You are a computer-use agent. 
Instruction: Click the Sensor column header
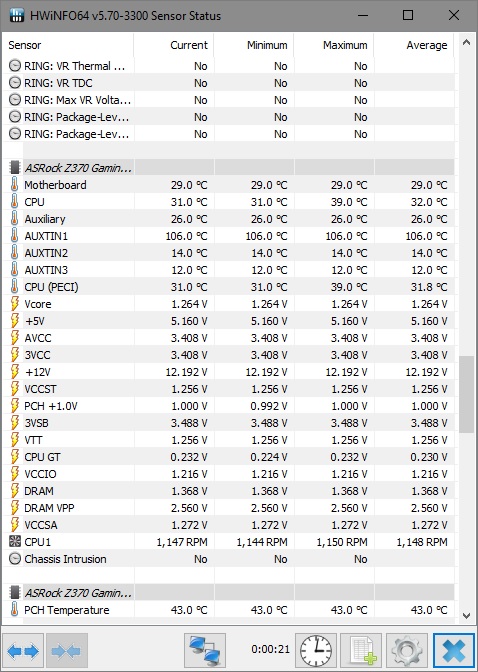(x=69, y=45)
